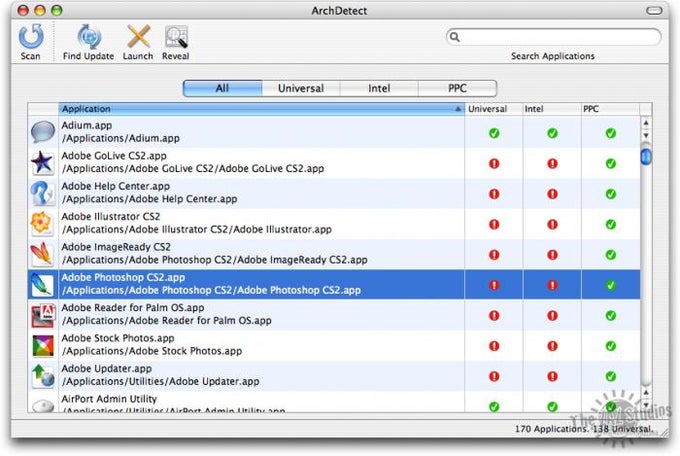Select the Adium.app speech bubble icon
680x456 pixels.
click(x=43, y=132)
